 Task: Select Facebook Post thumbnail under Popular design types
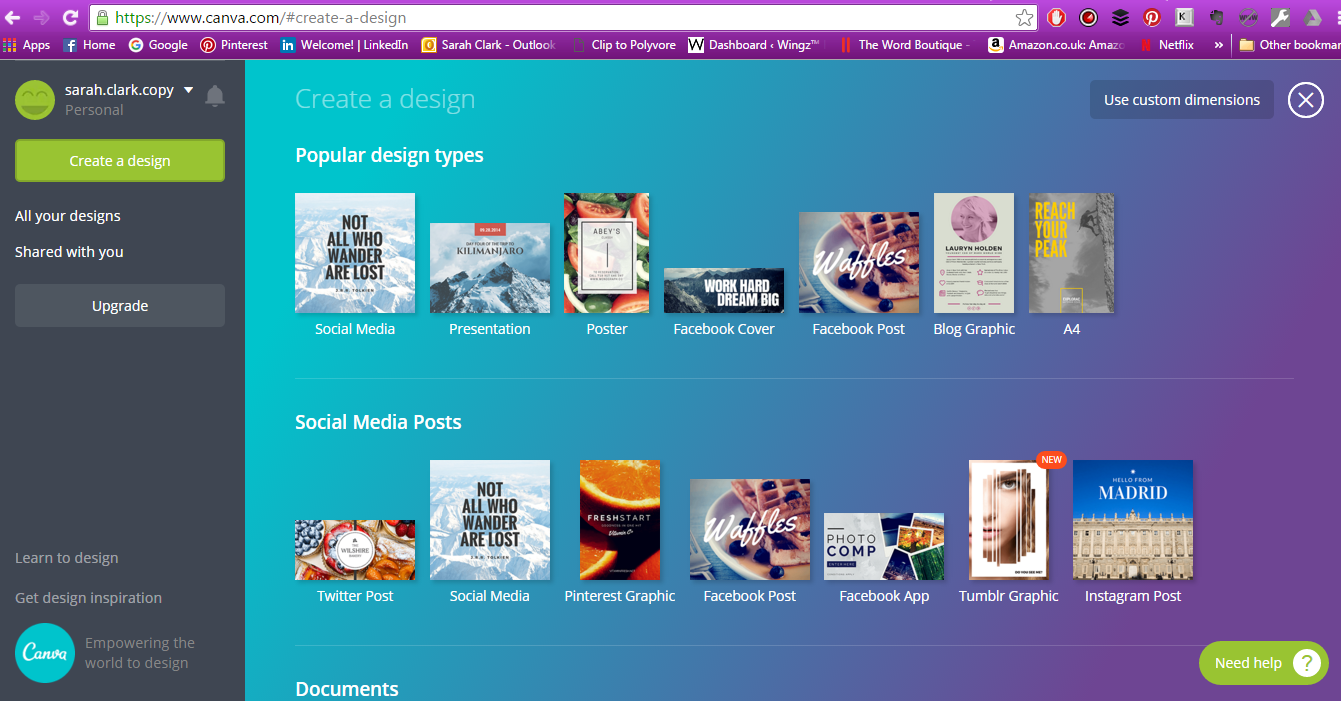coord(859,263)
